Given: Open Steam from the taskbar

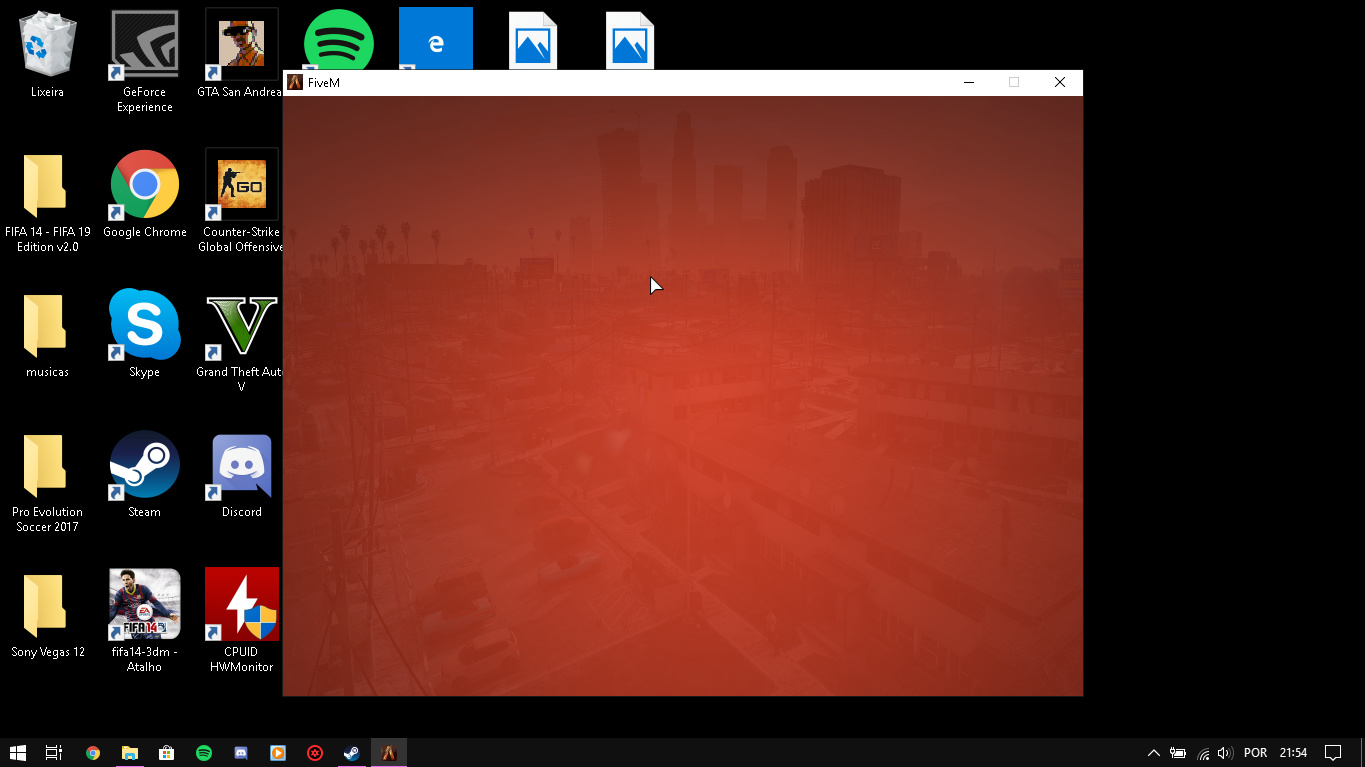Looking at the screenshot, I should coord(351,753).
